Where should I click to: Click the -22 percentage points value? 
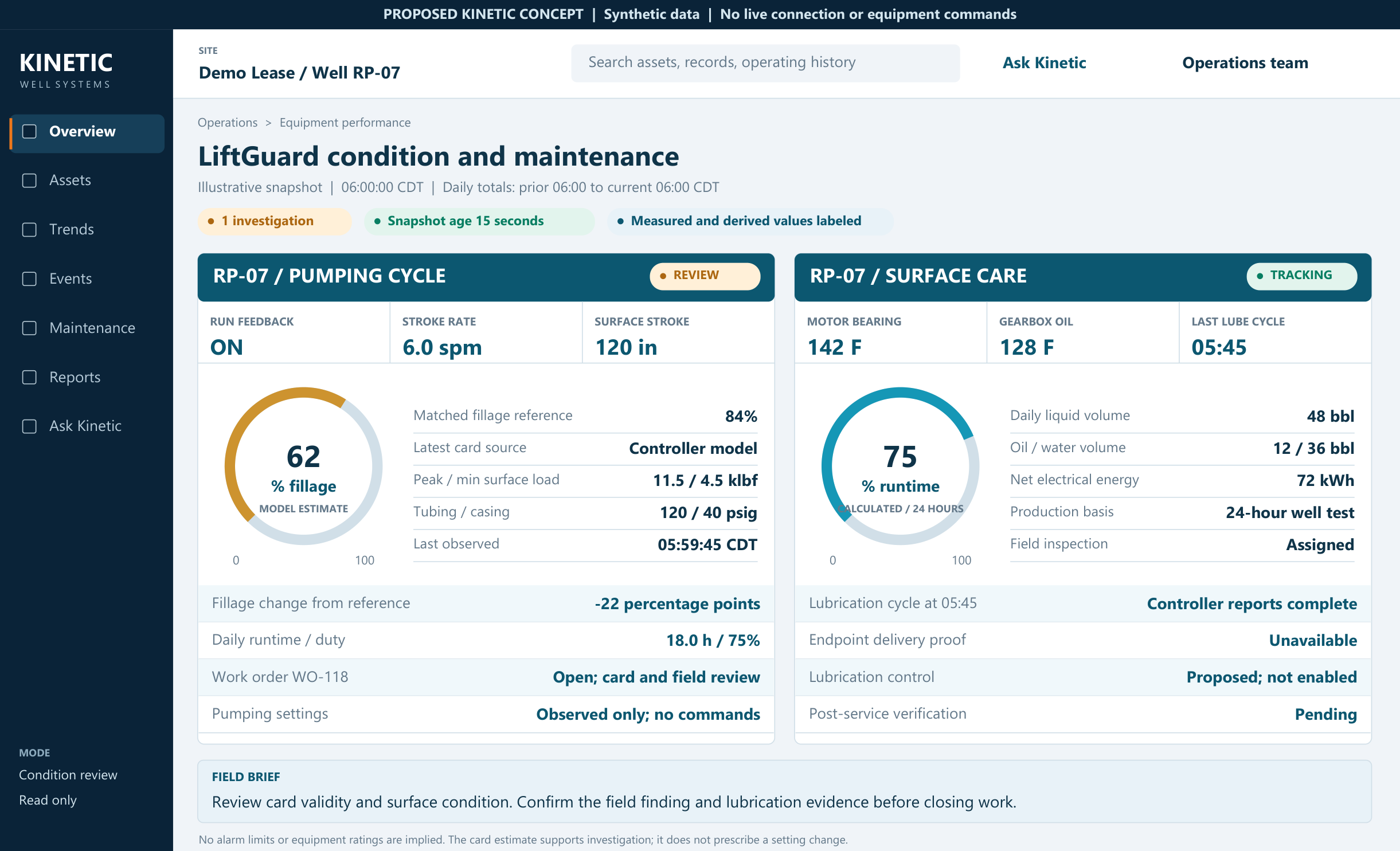click(678, 604)
